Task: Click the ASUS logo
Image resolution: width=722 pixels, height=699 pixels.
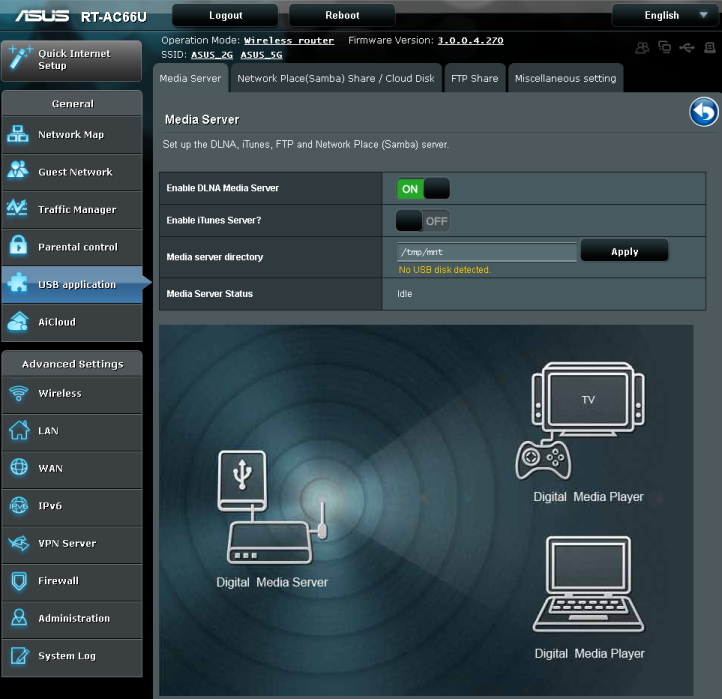Action: click(42, 16)
